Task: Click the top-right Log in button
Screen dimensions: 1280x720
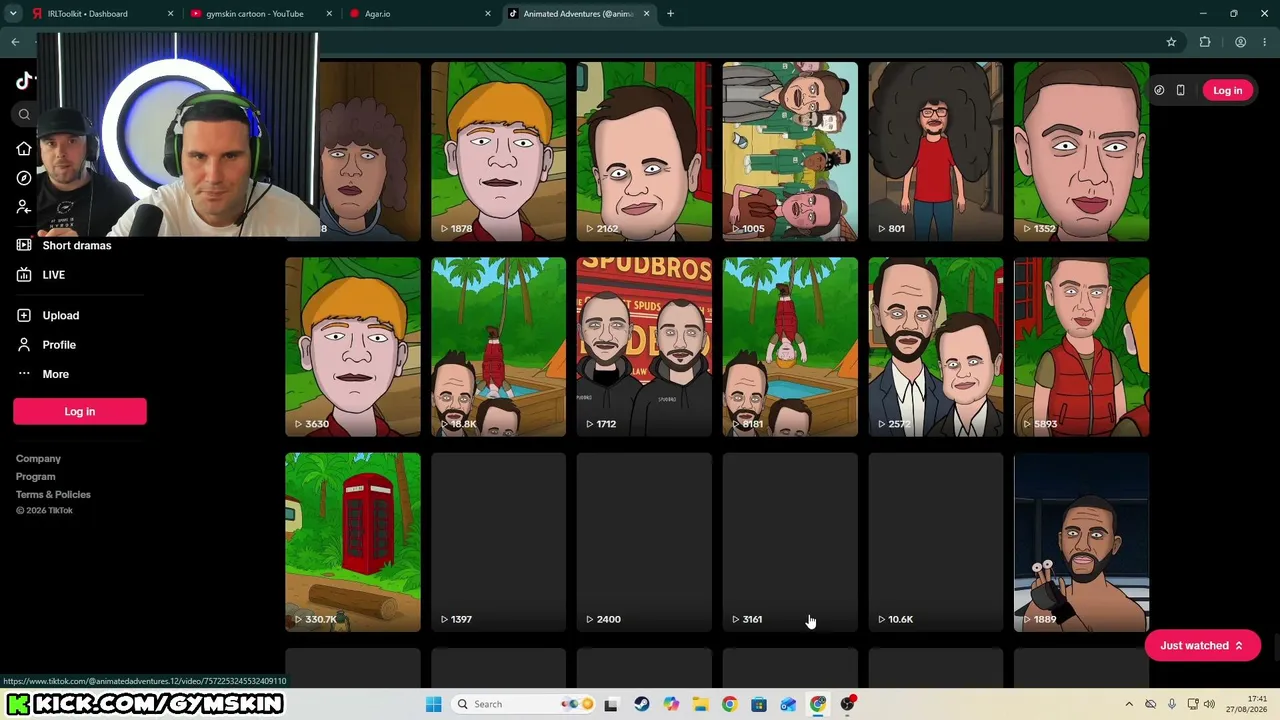Action: (x=1227, y=90)
